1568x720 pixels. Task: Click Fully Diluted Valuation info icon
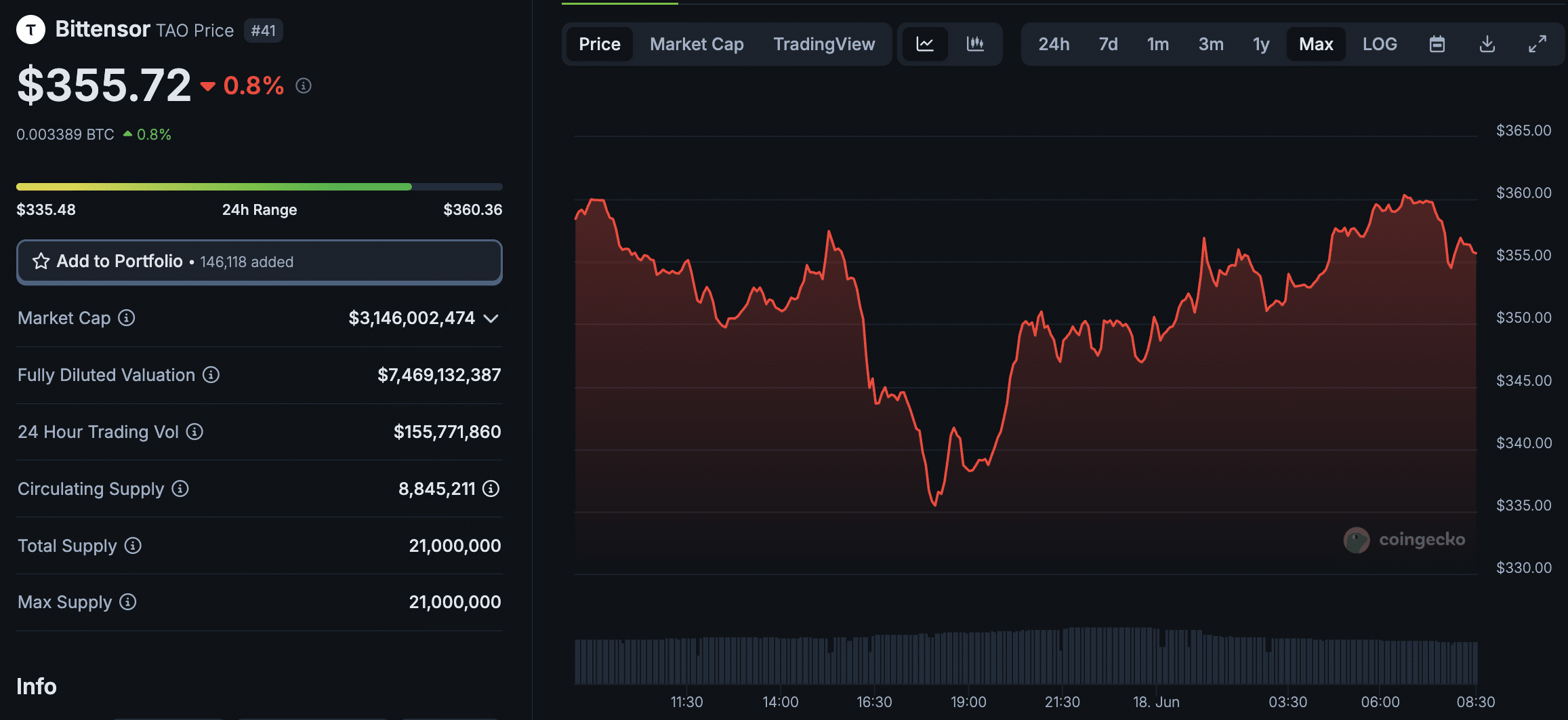(x=211, y=374)
